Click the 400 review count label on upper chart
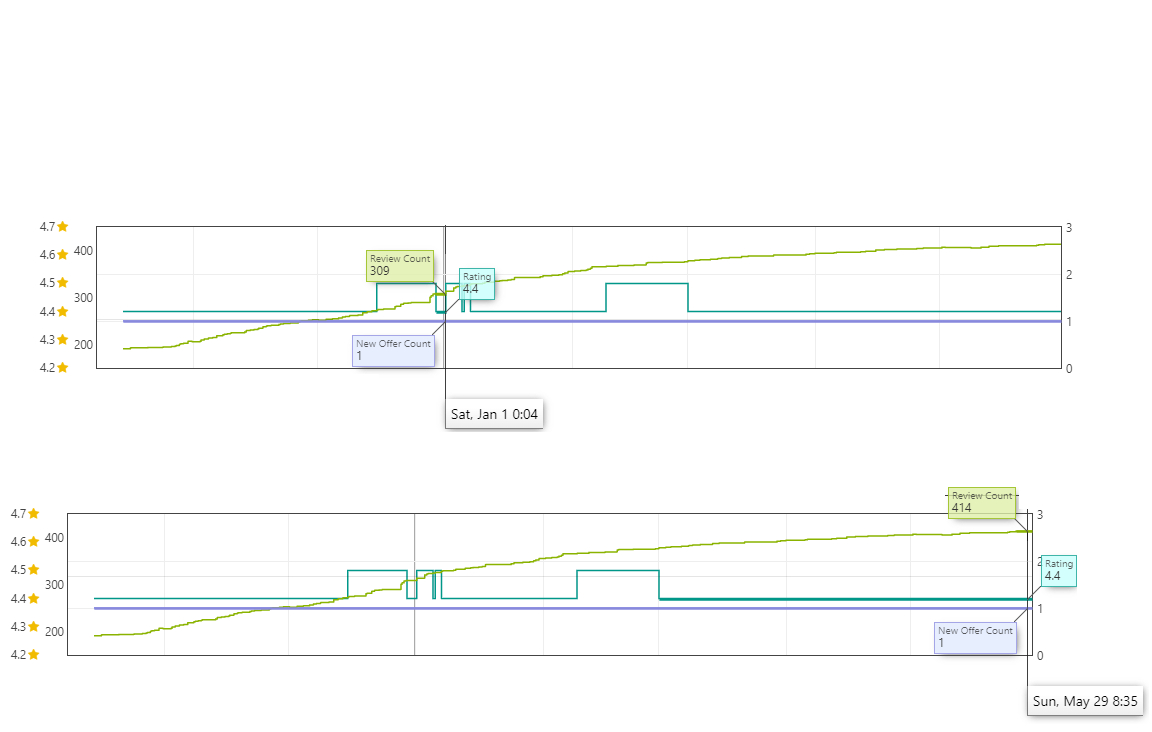 [83, 251]
